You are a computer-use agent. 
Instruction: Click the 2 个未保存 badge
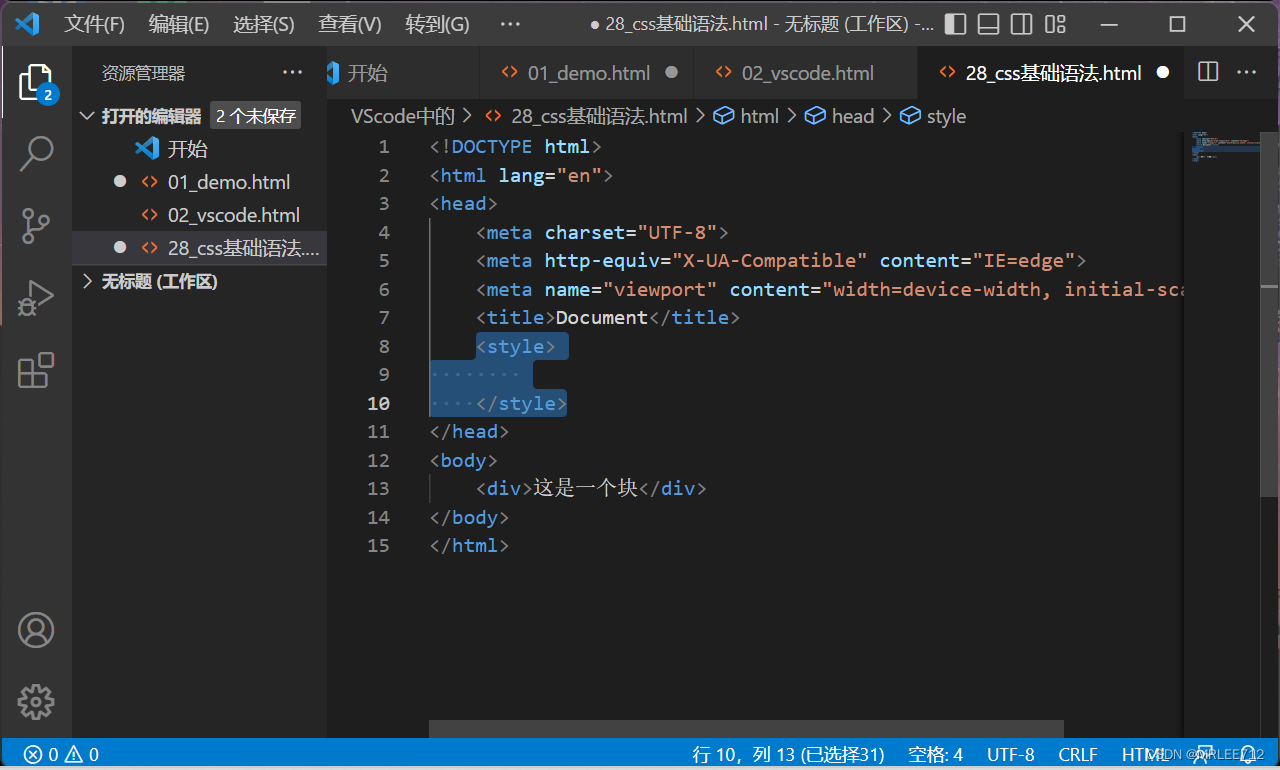pos(256,116)
